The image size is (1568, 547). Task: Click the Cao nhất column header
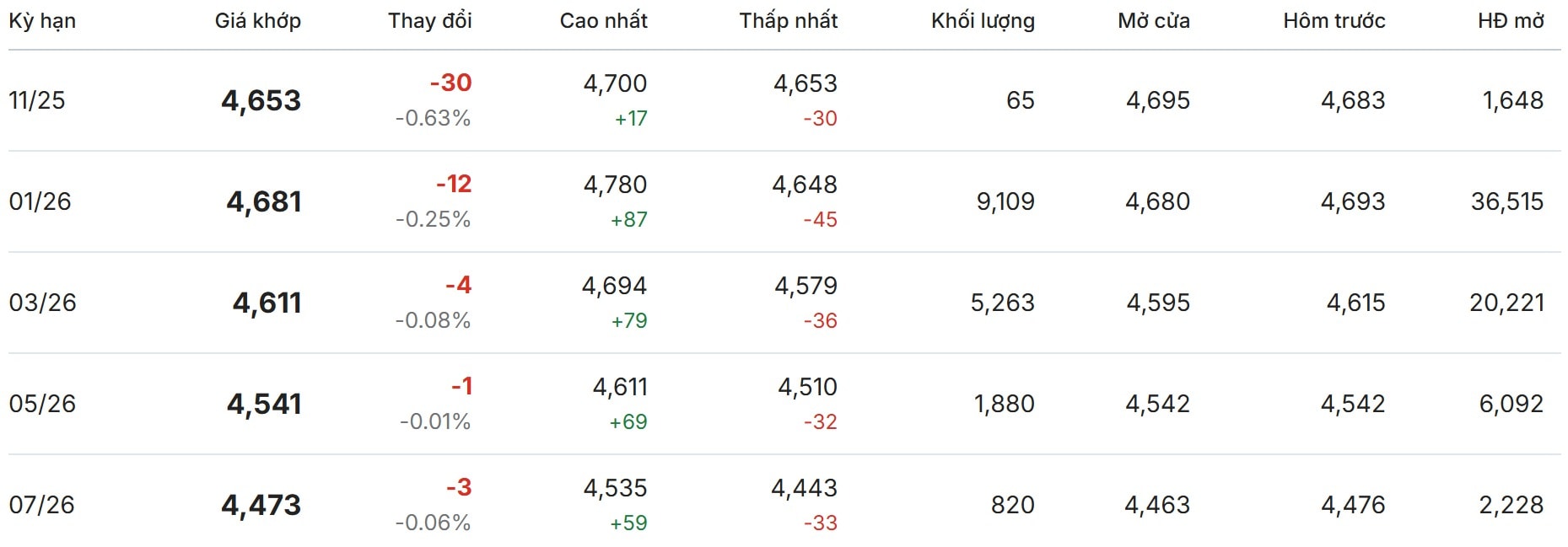(603, 21)
